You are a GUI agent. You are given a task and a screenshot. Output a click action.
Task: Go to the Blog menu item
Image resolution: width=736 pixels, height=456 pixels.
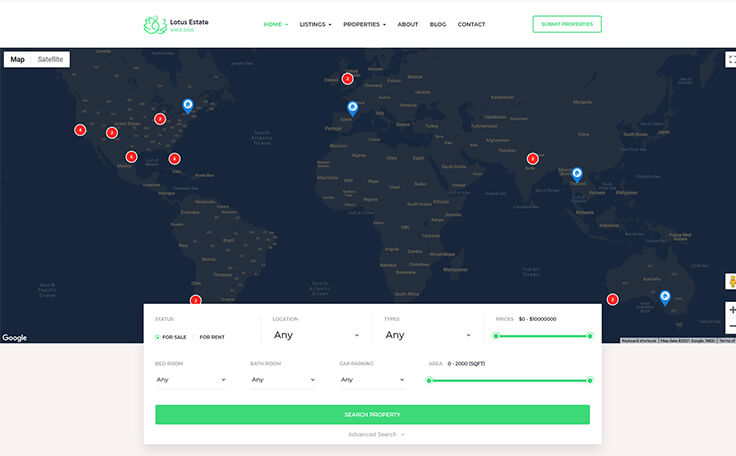tap(438, 24)
